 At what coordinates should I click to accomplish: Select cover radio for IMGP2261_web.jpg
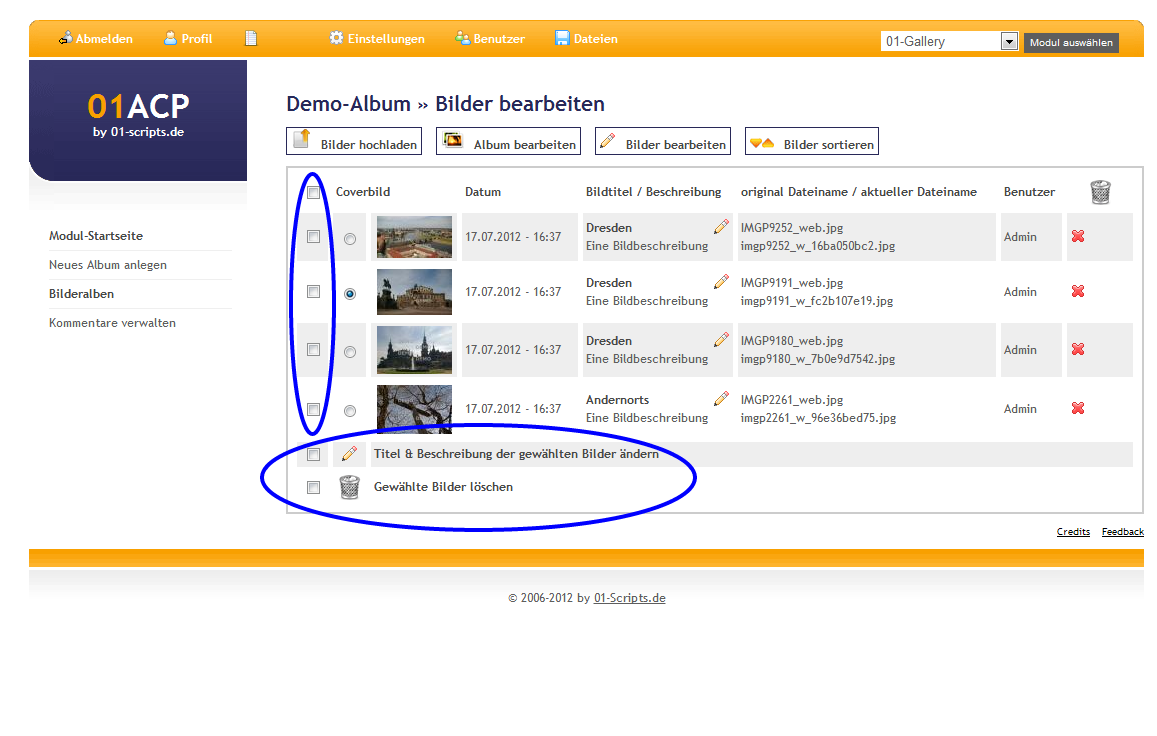[350, 411]
